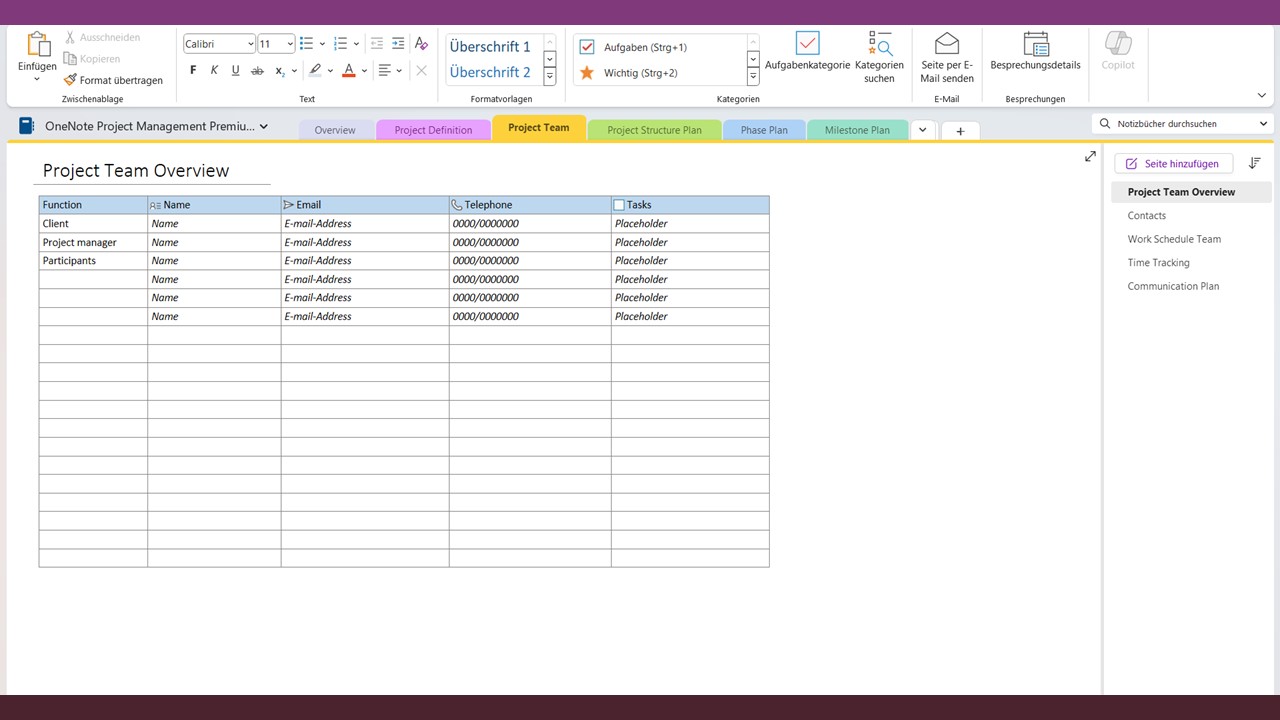
Task: Show more section tabs chevron
Action: click(922, 130)
